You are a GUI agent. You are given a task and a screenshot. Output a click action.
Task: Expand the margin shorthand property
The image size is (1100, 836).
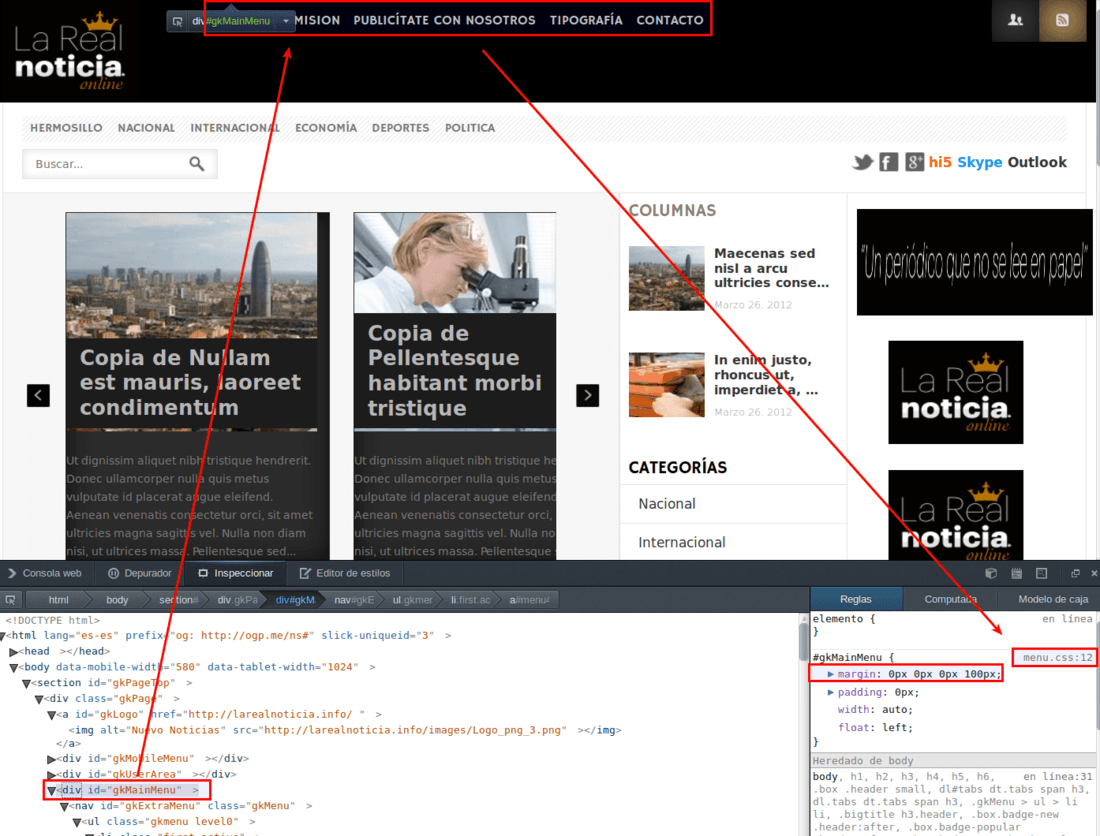coord(831,674)
